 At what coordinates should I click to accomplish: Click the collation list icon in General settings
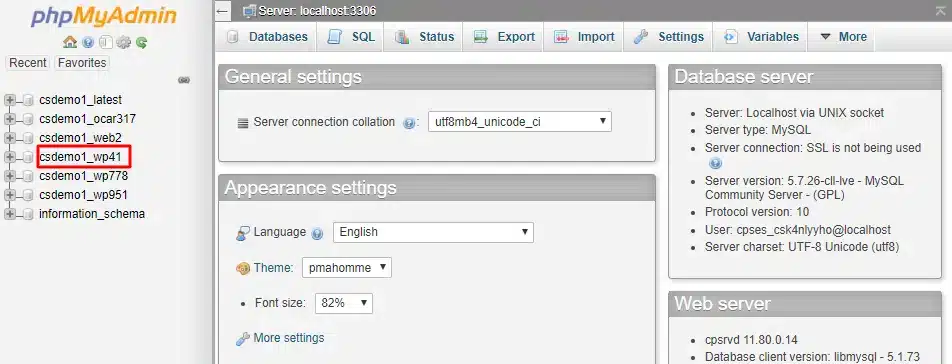click(x=243, y=123)
